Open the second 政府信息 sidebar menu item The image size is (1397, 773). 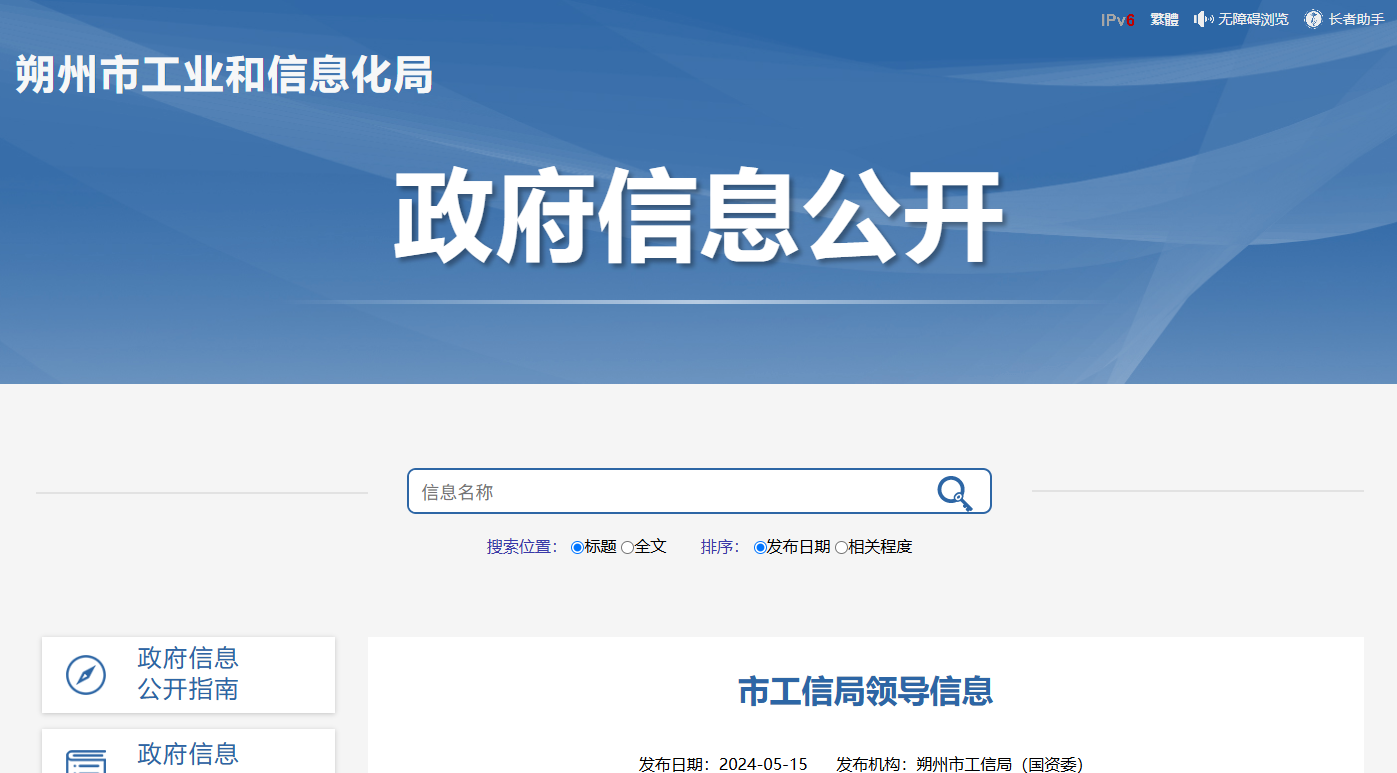click(188, 751)
